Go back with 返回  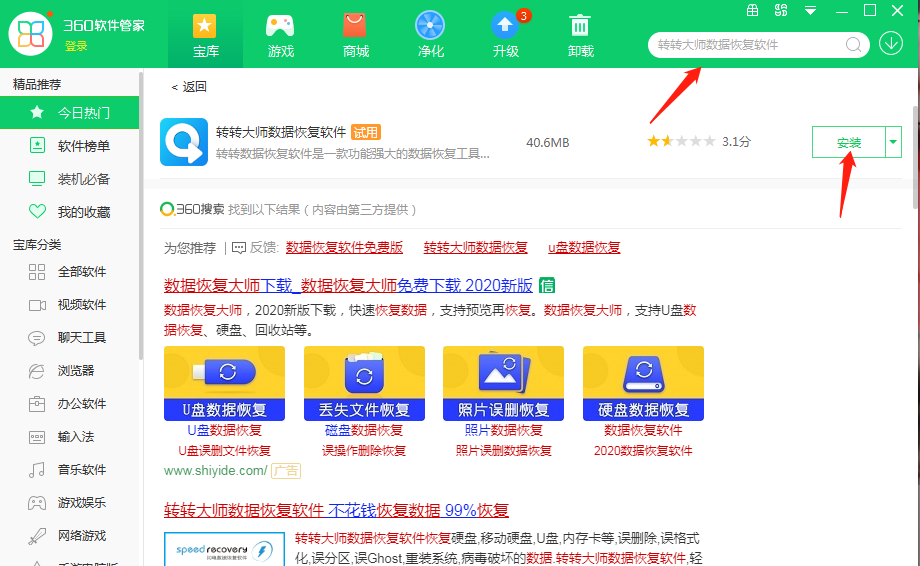189,87
